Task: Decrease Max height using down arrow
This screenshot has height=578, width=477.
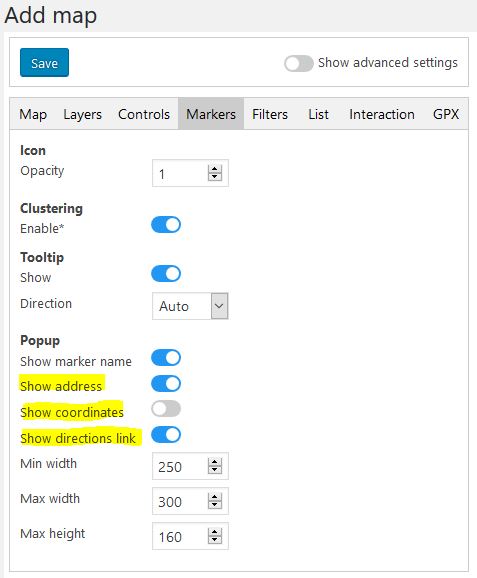Action: (215, 540)
